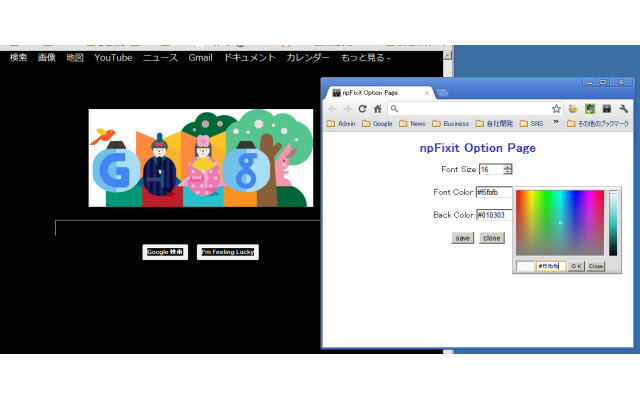The width and height of the screenshot is (640, 400).
Task: Open 検索 in Google top bar
Action: click(18, 58)
